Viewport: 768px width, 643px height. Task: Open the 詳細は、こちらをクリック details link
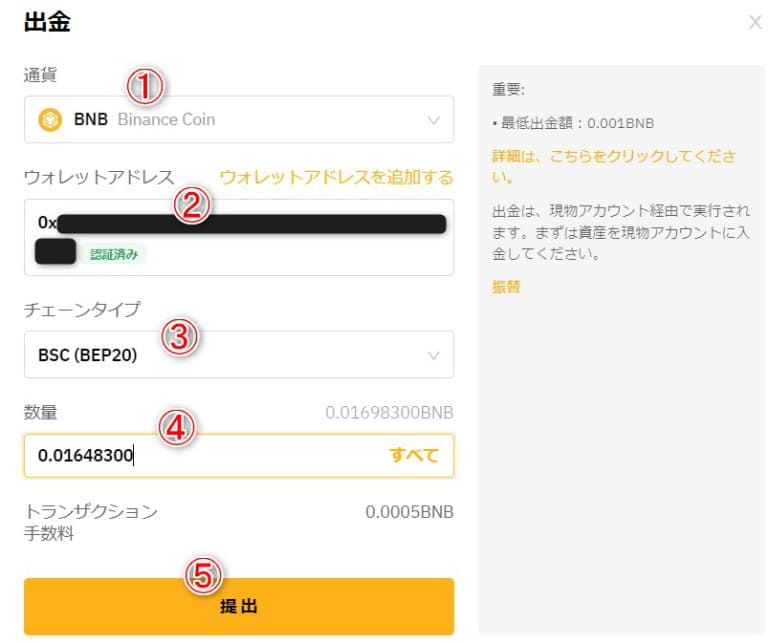(x=614, y=167)
